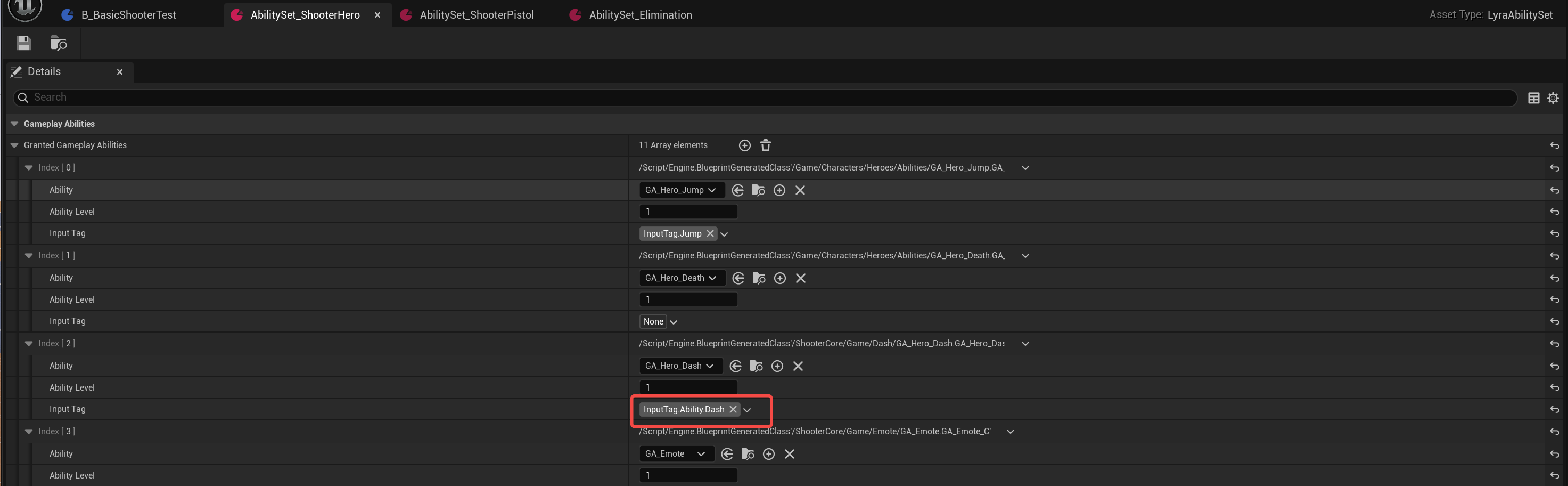
Task: Remove the InputTag.Ability.Dash tag
Action: (x=733, y=410)
